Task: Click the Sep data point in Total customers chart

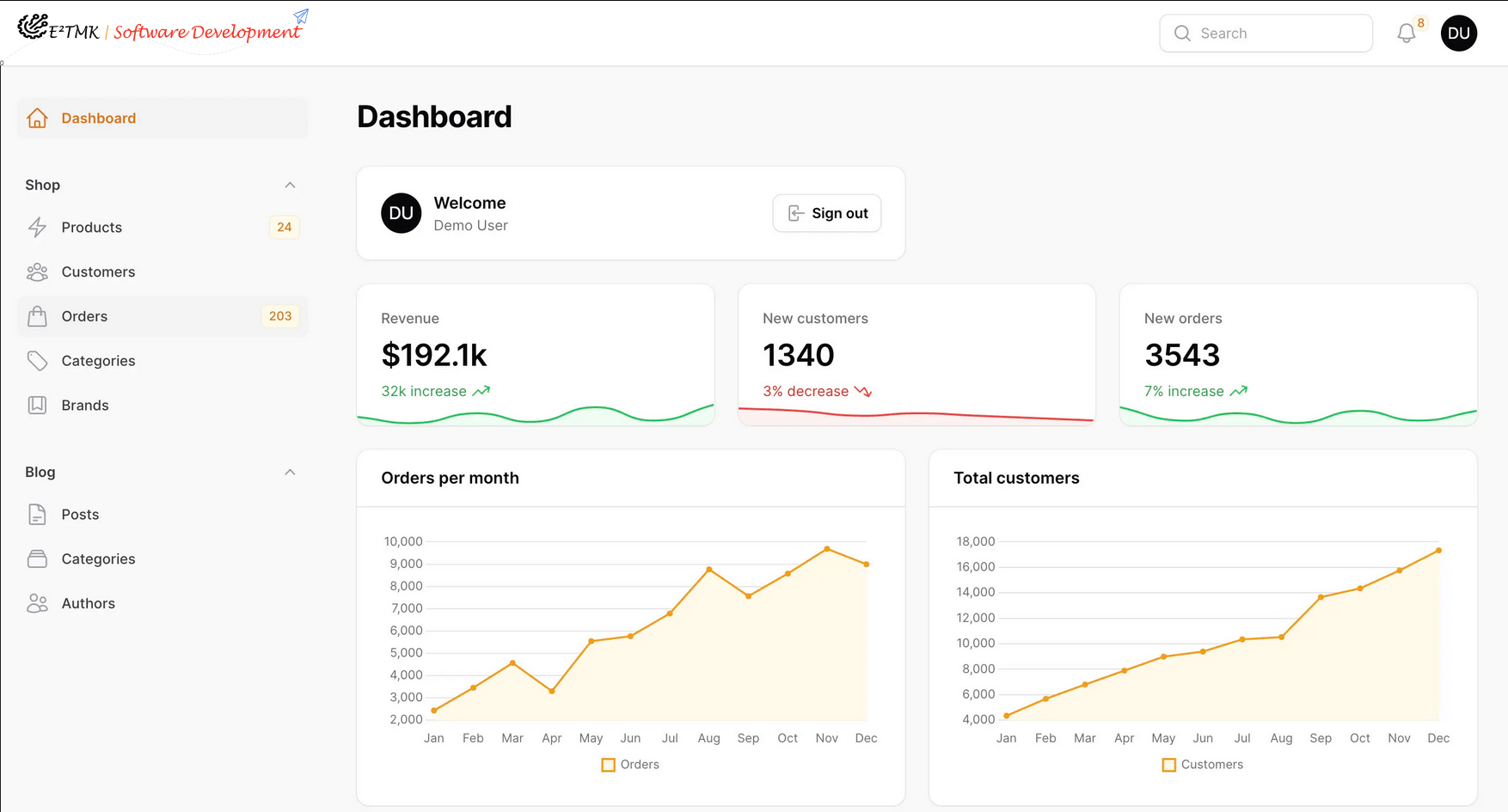Action: coord(1321,597)
